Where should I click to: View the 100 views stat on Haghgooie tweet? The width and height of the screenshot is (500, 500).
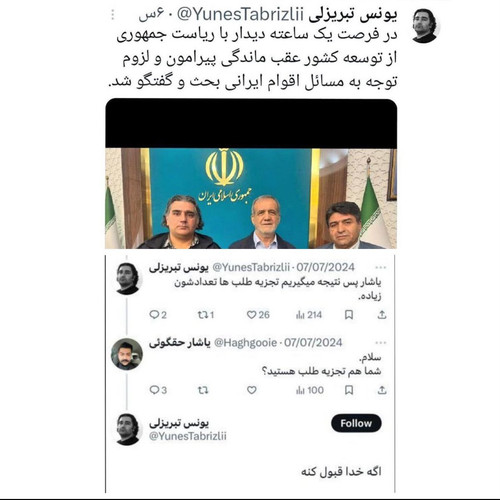310,390
